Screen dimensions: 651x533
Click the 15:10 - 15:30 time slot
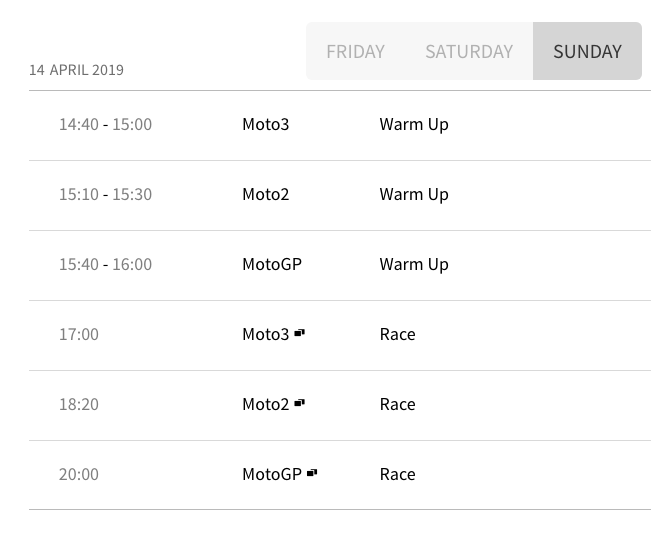click(x=105, y=195)
